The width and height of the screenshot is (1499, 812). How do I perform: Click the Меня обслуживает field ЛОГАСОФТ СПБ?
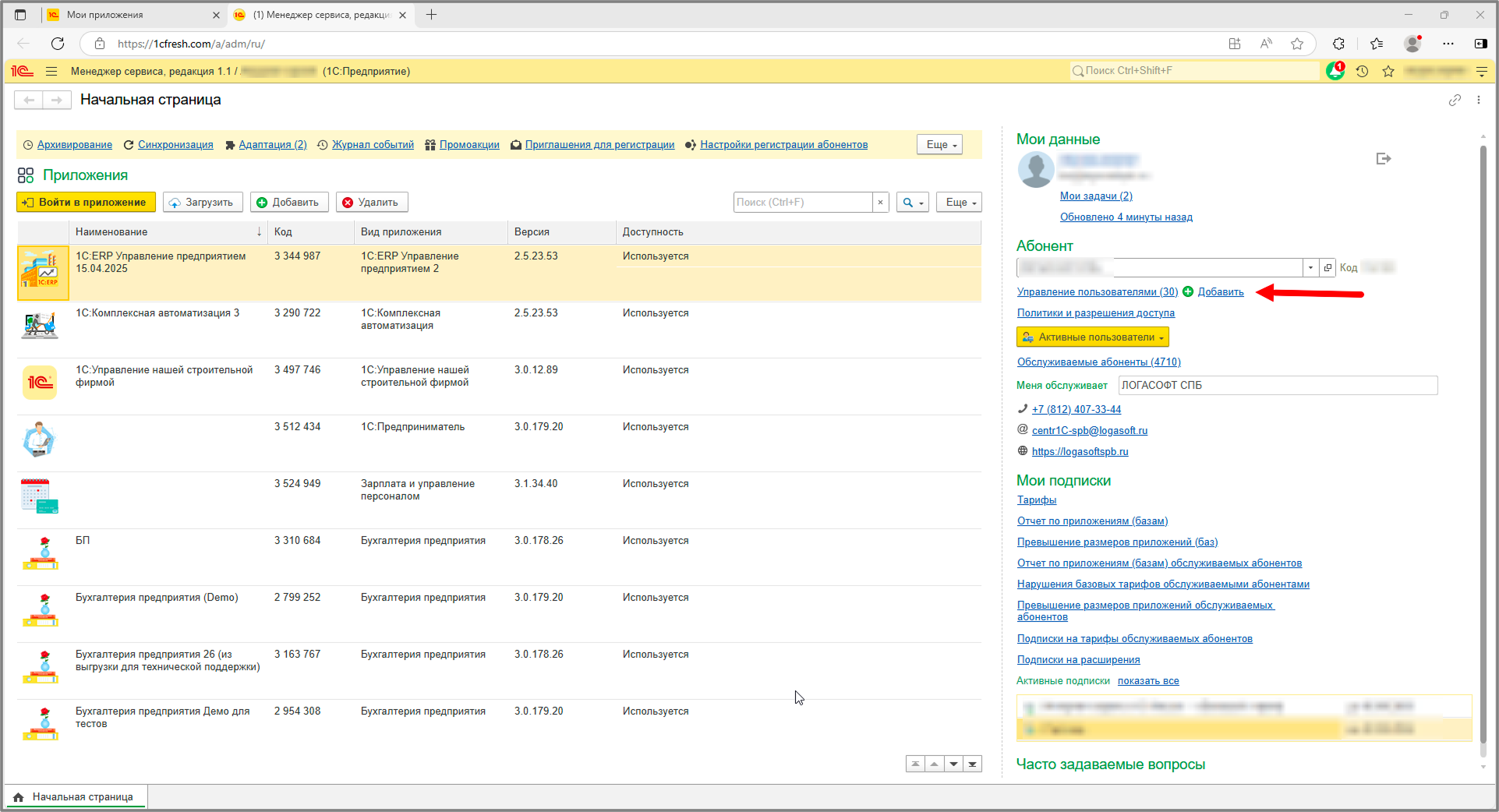pos(1278,386)
